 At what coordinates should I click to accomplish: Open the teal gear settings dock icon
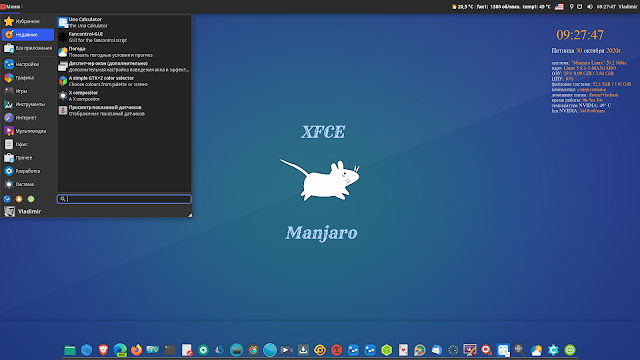pyautogui.click(x=553, y=350)
